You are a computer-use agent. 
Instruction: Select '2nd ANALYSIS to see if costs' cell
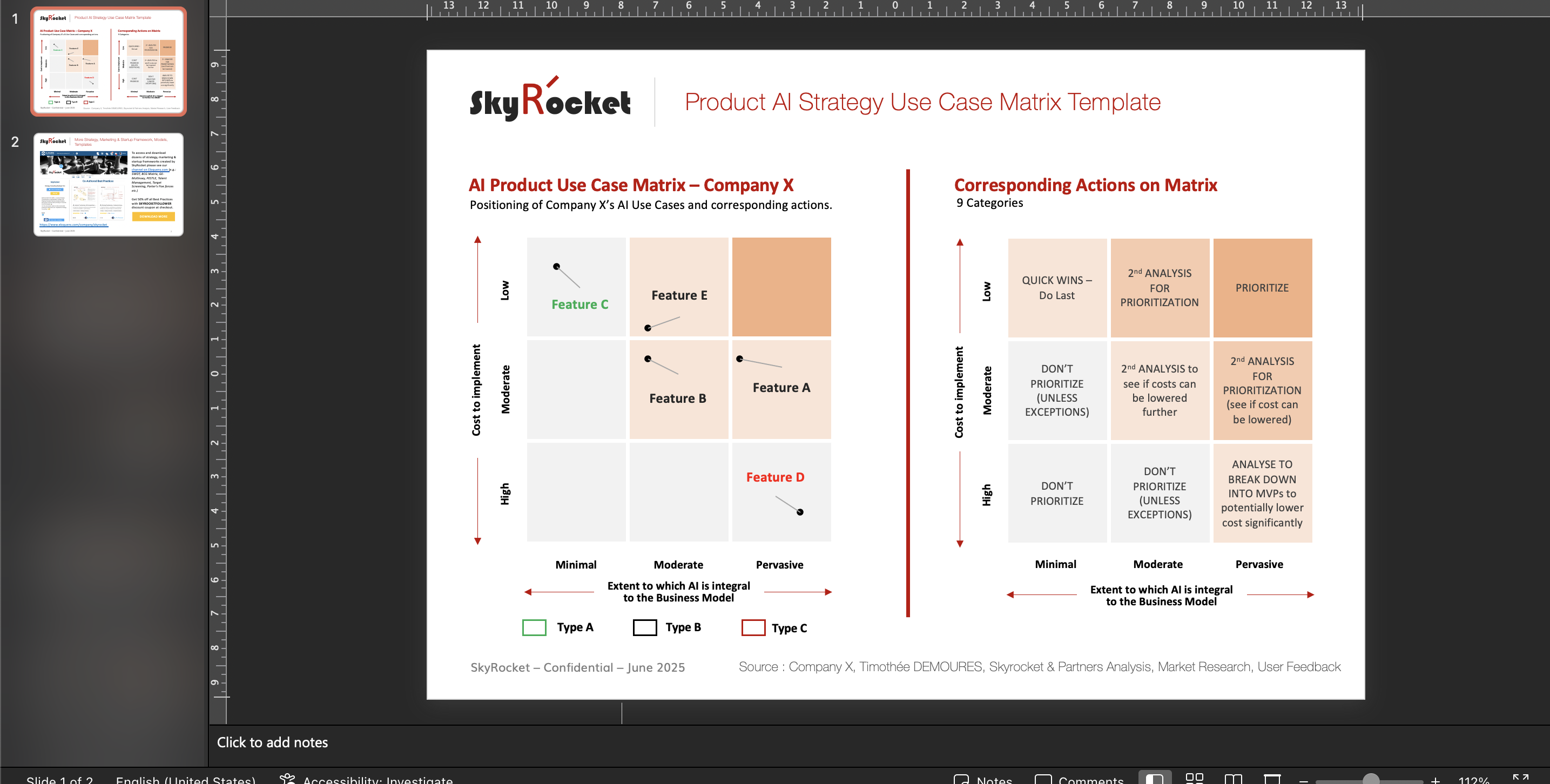point(1159,390)
